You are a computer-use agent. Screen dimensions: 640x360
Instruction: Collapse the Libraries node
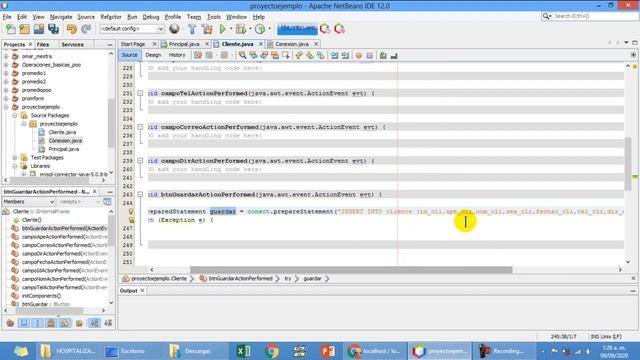point(15,166)
